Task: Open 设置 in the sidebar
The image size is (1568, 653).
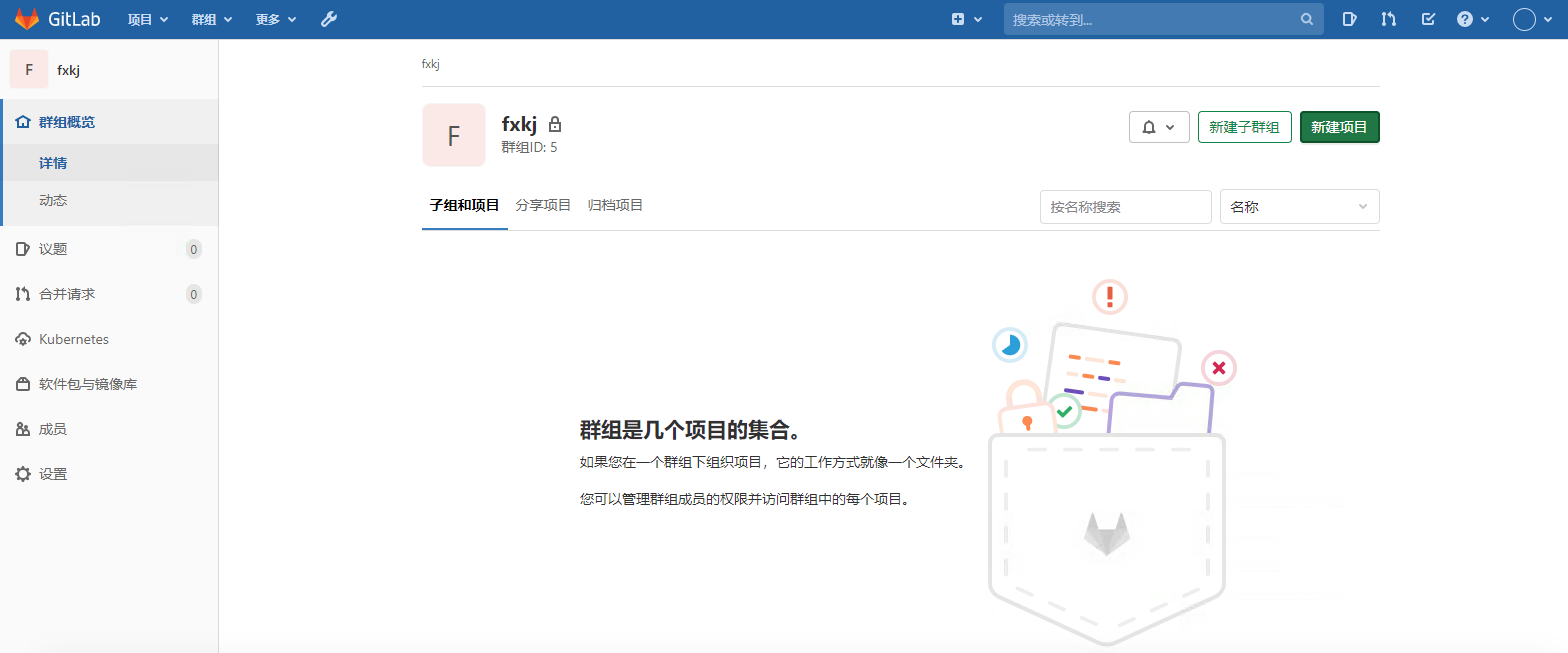Action: coord(109,474)
